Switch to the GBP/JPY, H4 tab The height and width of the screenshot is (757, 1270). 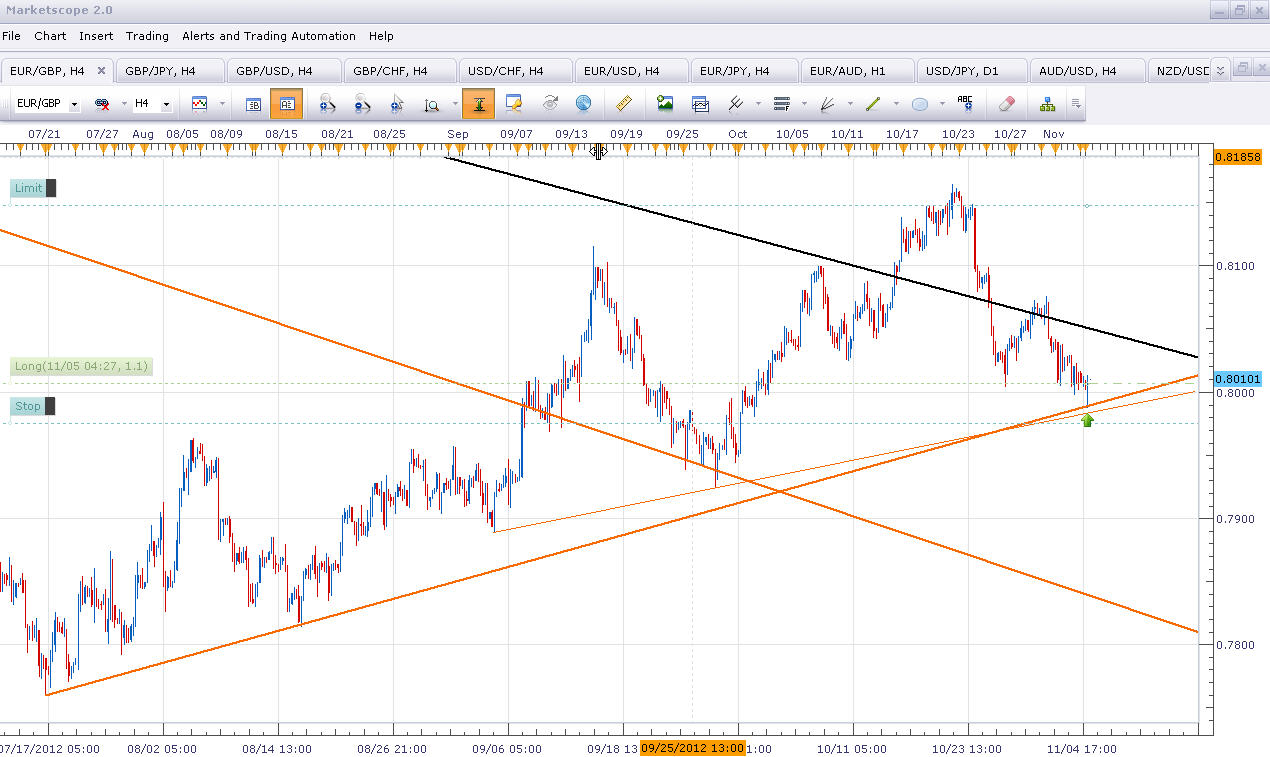(x=160, y=71)
